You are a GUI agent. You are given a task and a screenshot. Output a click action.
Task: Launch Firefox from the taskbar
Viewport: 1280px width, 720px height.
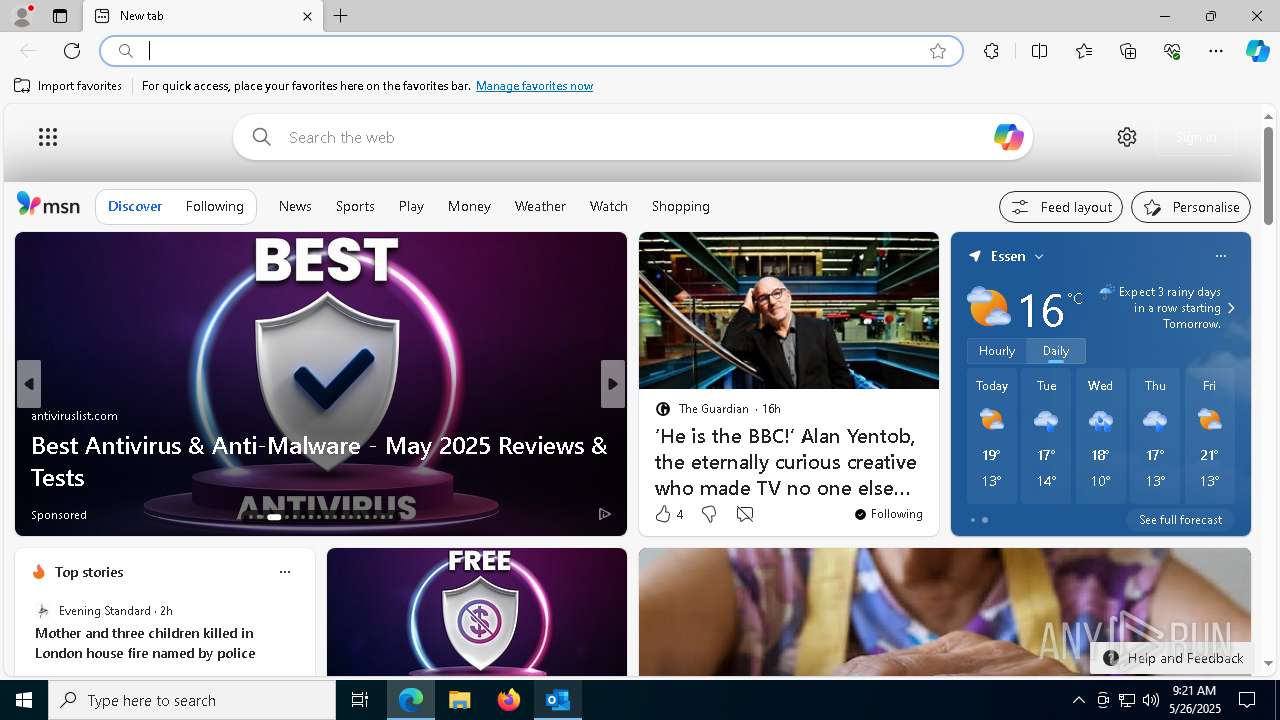[508, 700]
